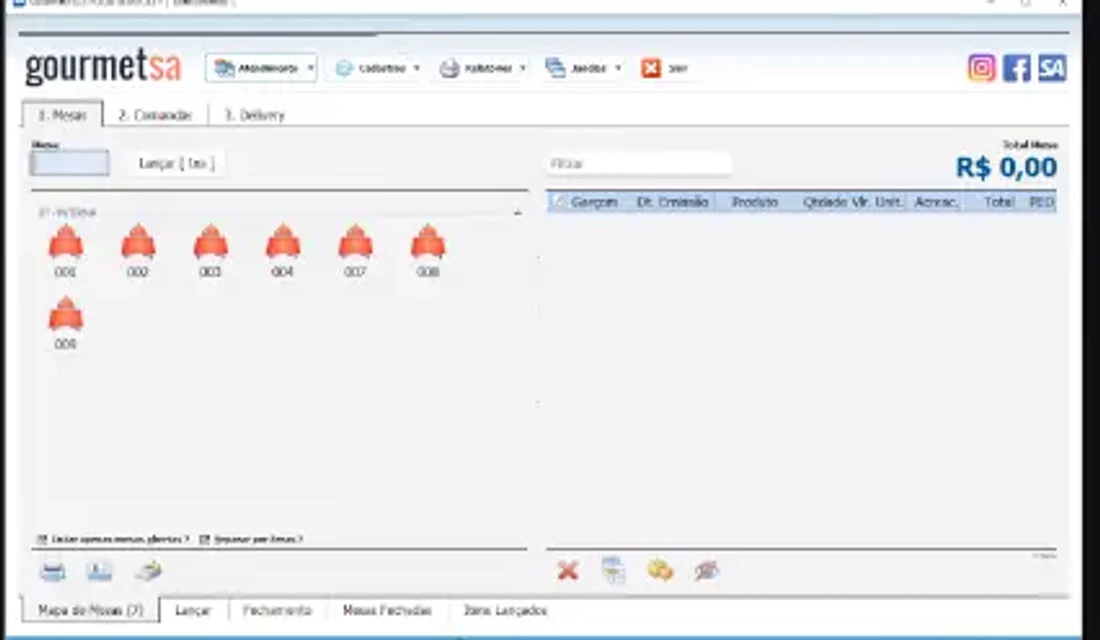Toggle 'Separar por áreas?' checkbox
This screenshot has height=640, width=1100.
(205, 539)
